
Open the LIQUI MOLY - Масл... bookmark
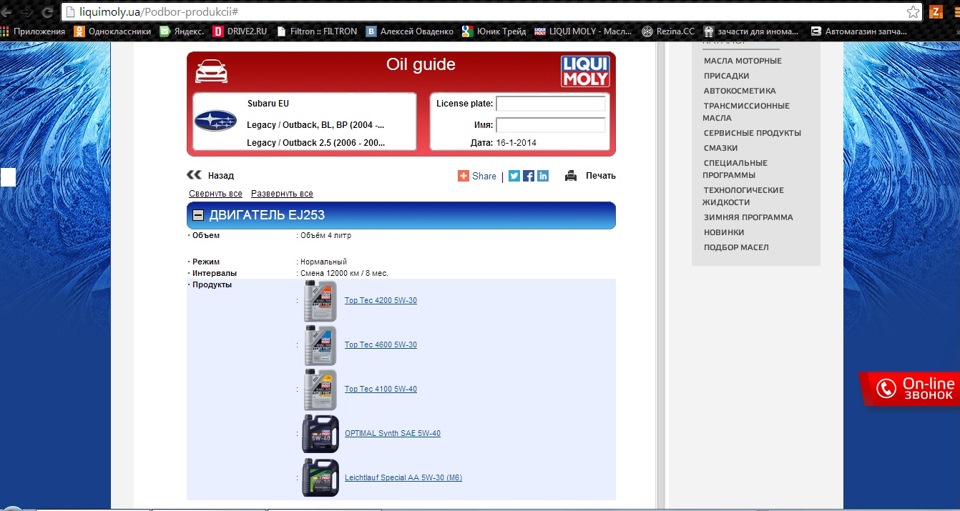(583, 31)
